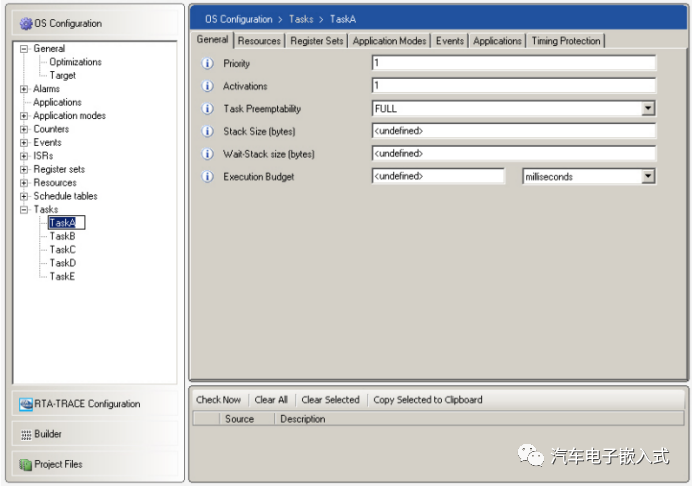Switch to the Events tab
This screenshot has width=692, height=487.
click(450, 41)
